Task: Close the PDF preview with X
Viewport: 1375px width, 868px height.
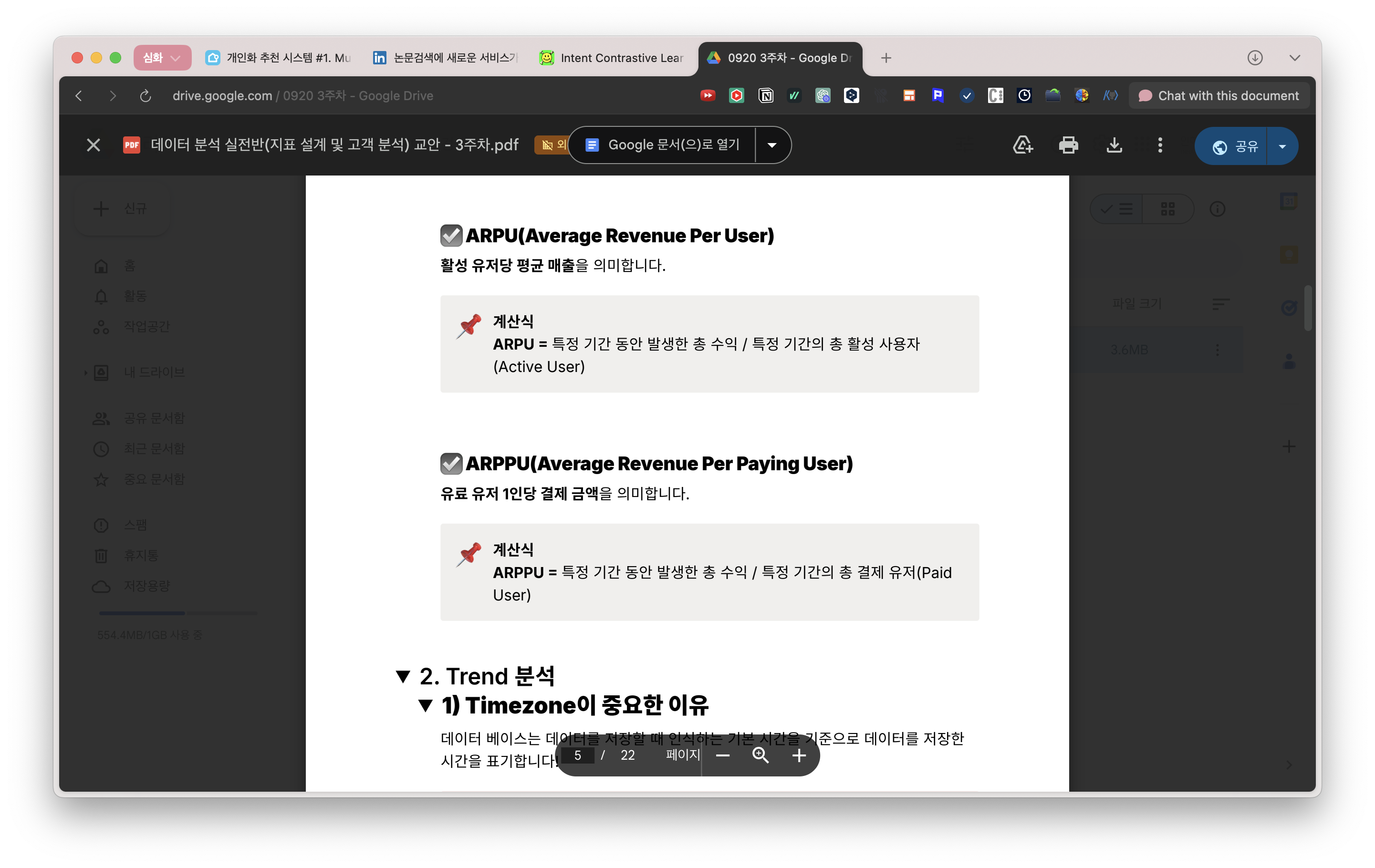Action: (x=93, y=145)
